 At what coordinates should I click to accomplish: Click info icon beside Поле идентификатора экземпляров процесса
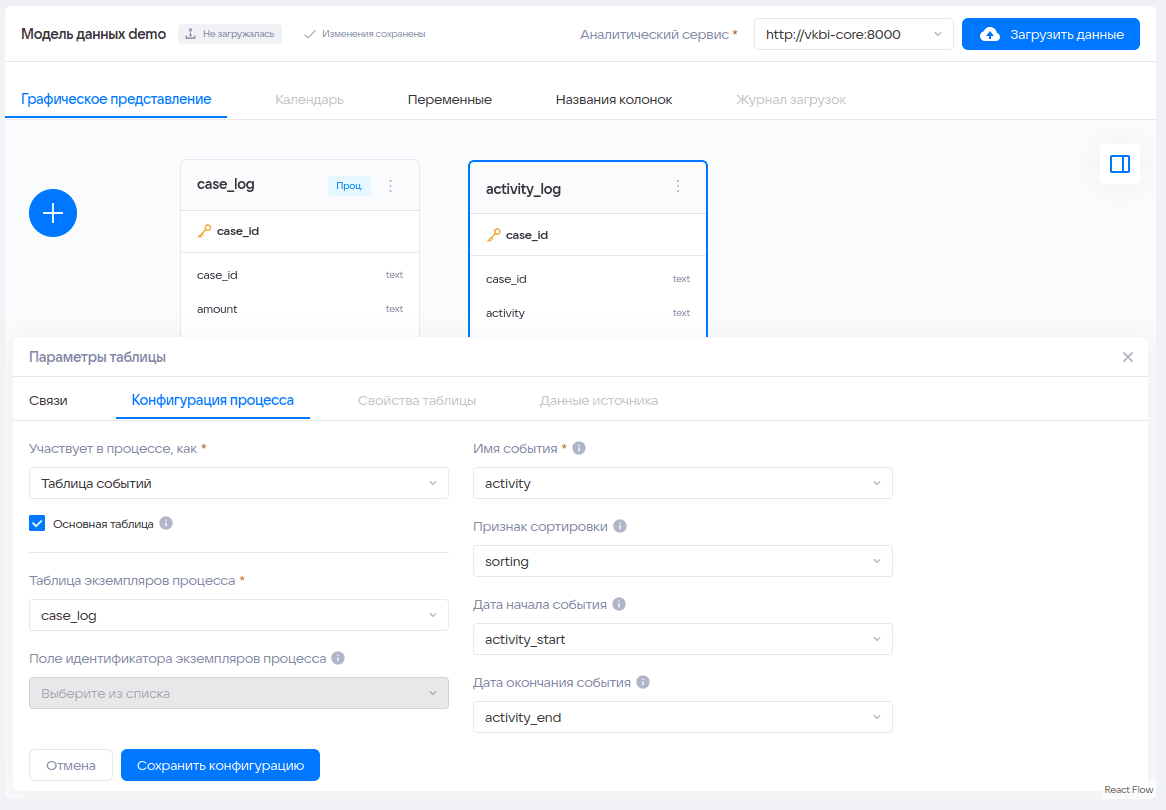[338, 658]
